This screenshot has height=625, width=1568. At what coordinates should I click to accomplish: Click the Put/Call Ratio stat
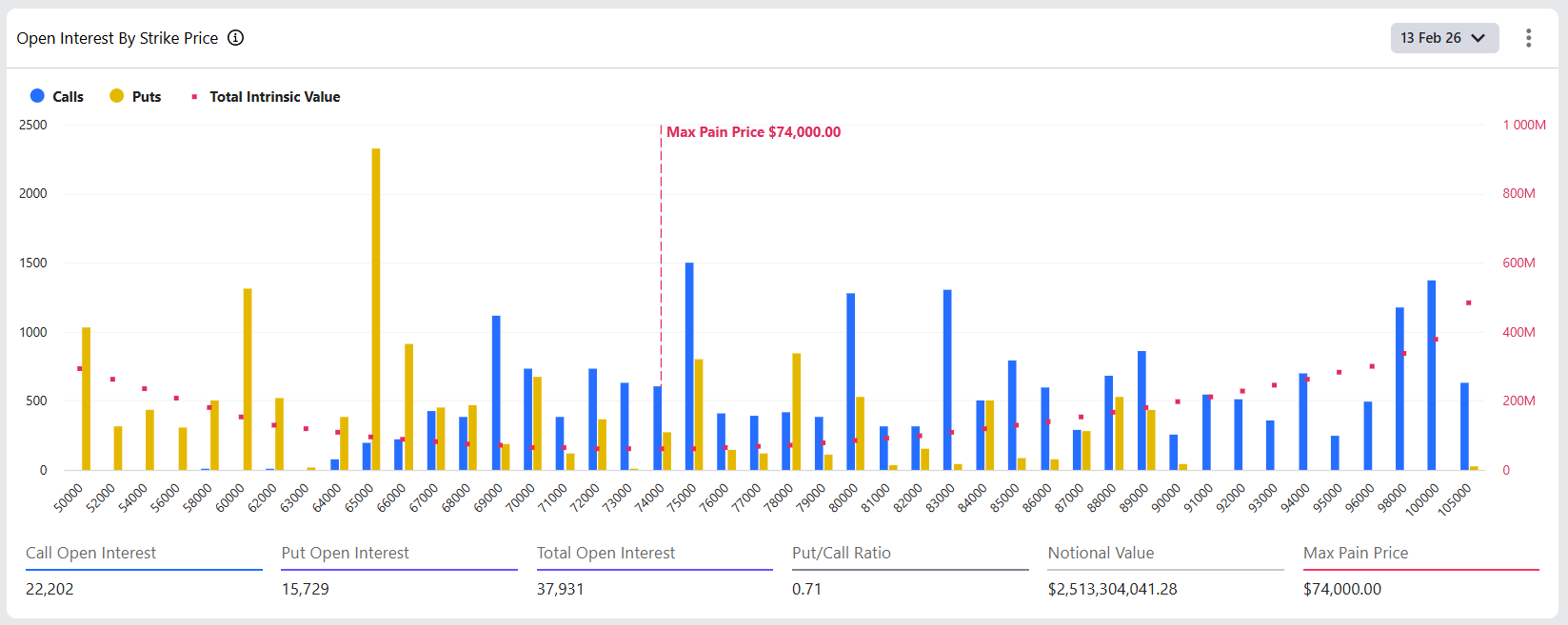[x=842, y=554]
